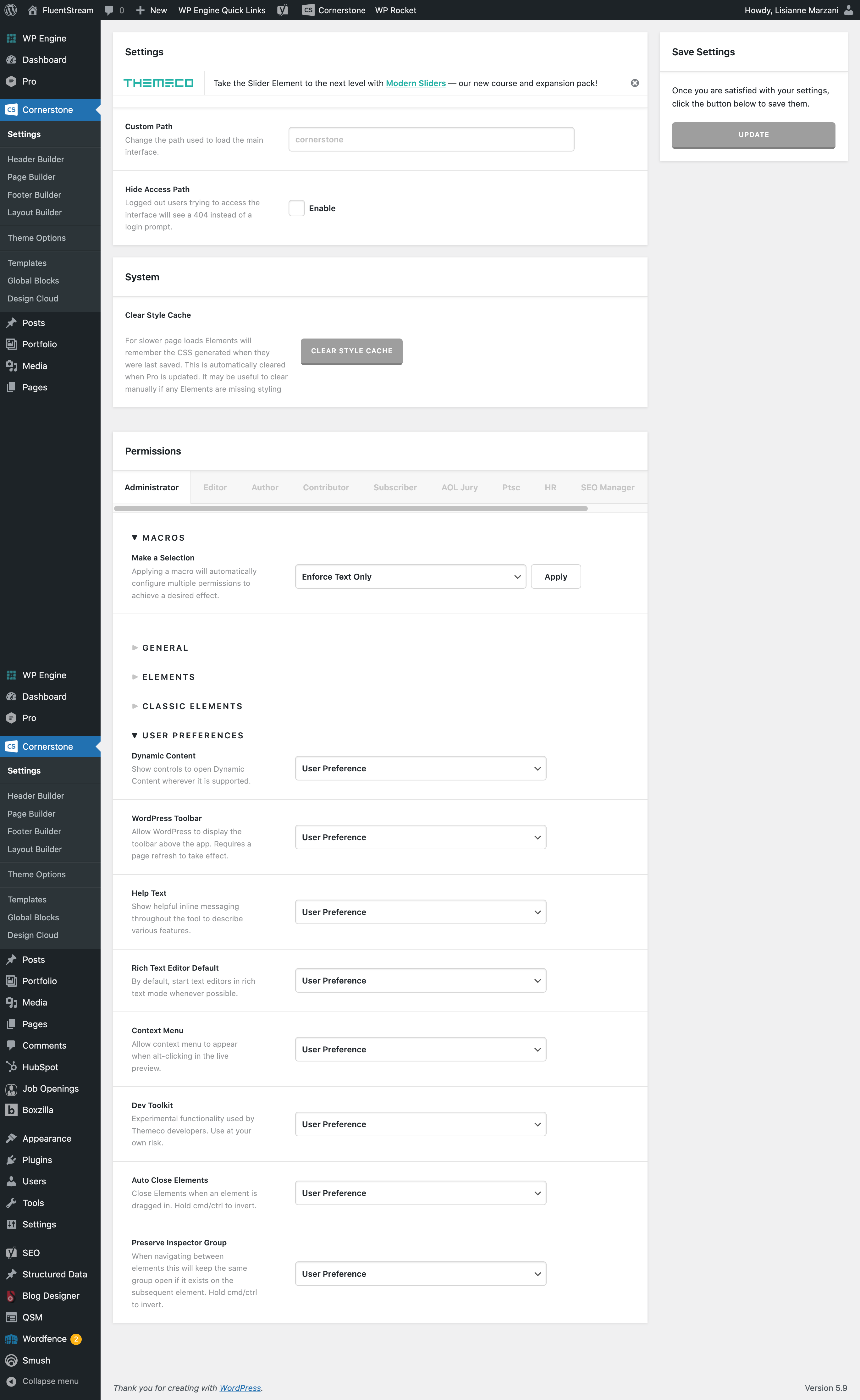Open the Boxzilla sidebar icon
This screenshot has height=1400, width=860.
pyautogui.click(x=11, y=1110)
